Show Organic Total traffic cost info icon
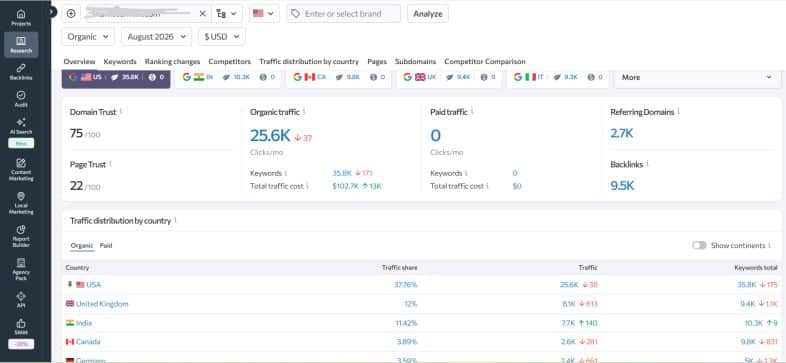This screenshot has width=786, height=363. (x=307, y=186)
